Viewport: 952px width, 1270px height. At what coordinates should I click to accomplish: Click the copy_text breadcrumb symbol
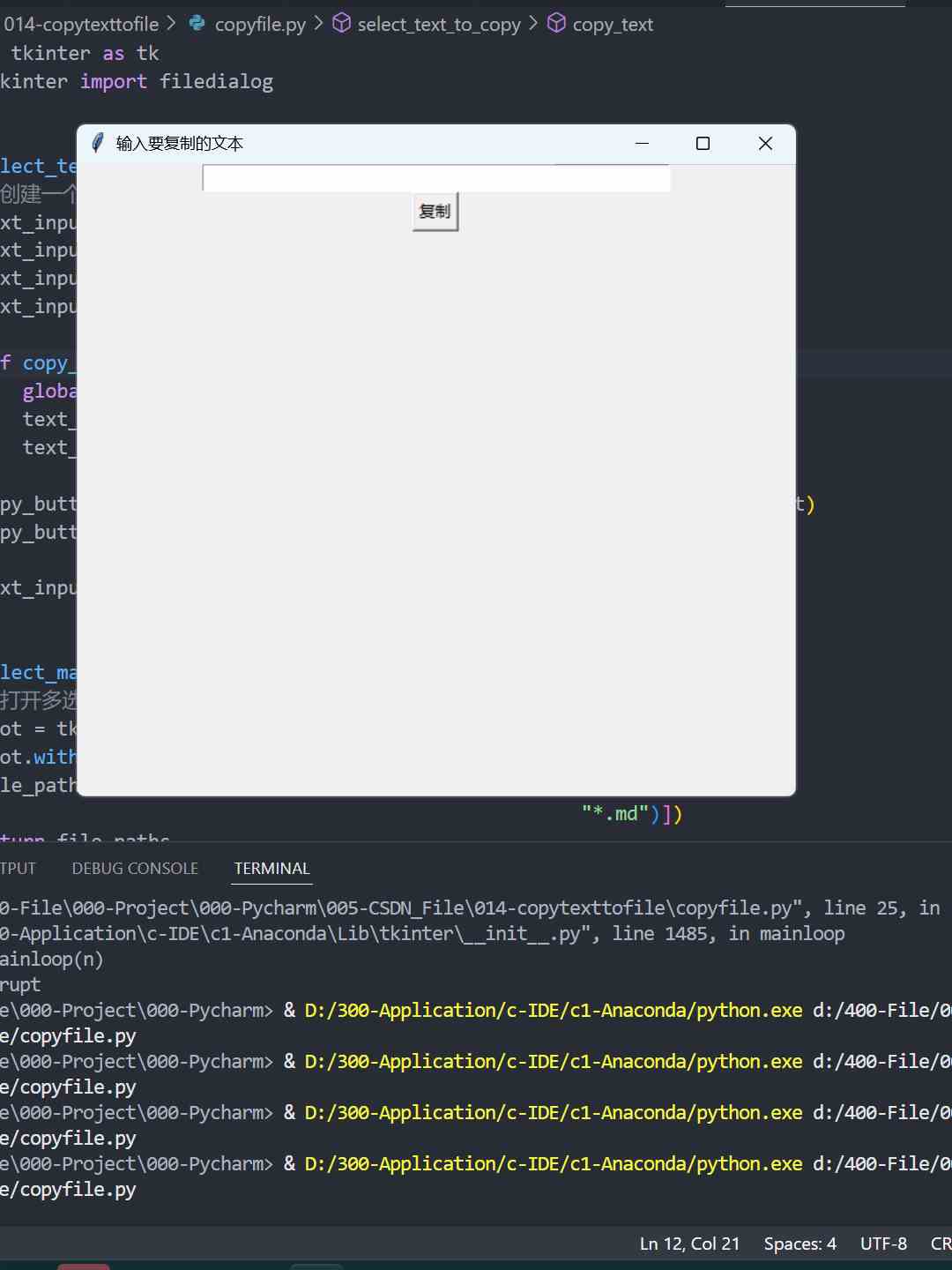tap(613, 25)
